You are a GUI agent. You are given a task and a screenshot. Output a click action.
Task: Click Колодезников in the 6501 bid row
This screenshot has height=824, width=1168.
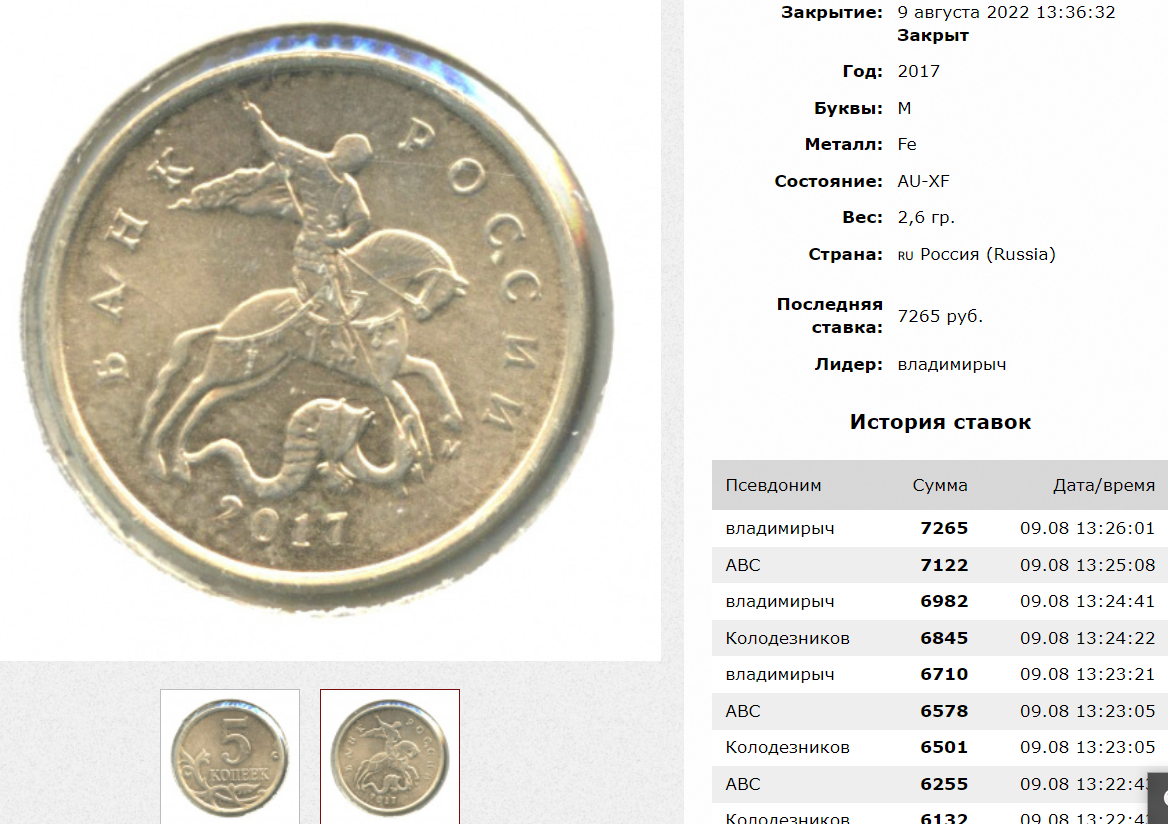(x=787, y=748)
